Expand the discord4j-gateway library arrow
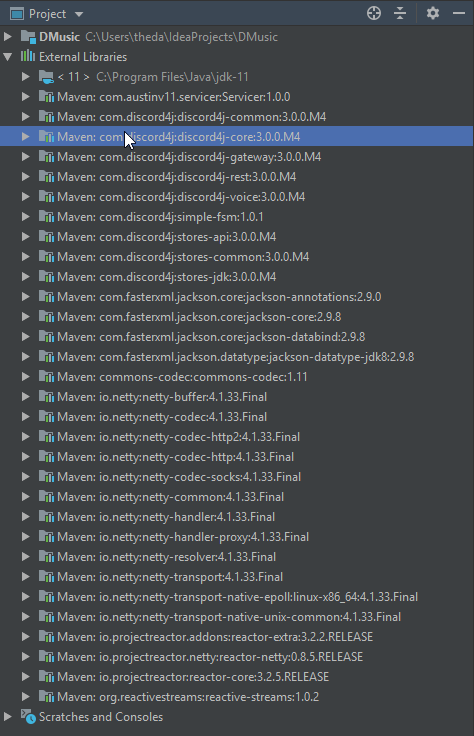 tap(25, 157)
